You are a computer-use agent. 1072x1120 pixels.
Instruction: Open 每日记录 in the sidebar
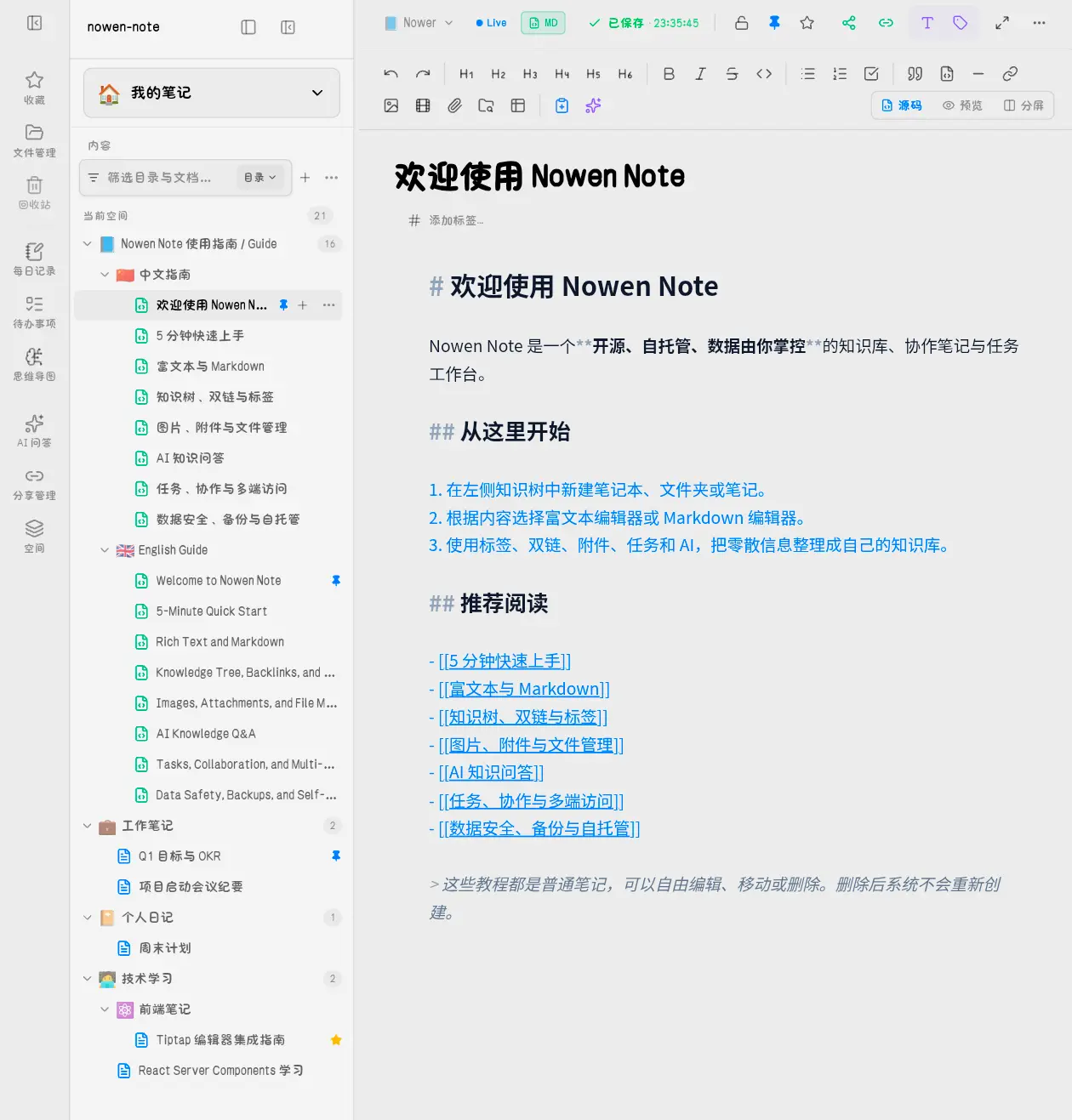34,259
